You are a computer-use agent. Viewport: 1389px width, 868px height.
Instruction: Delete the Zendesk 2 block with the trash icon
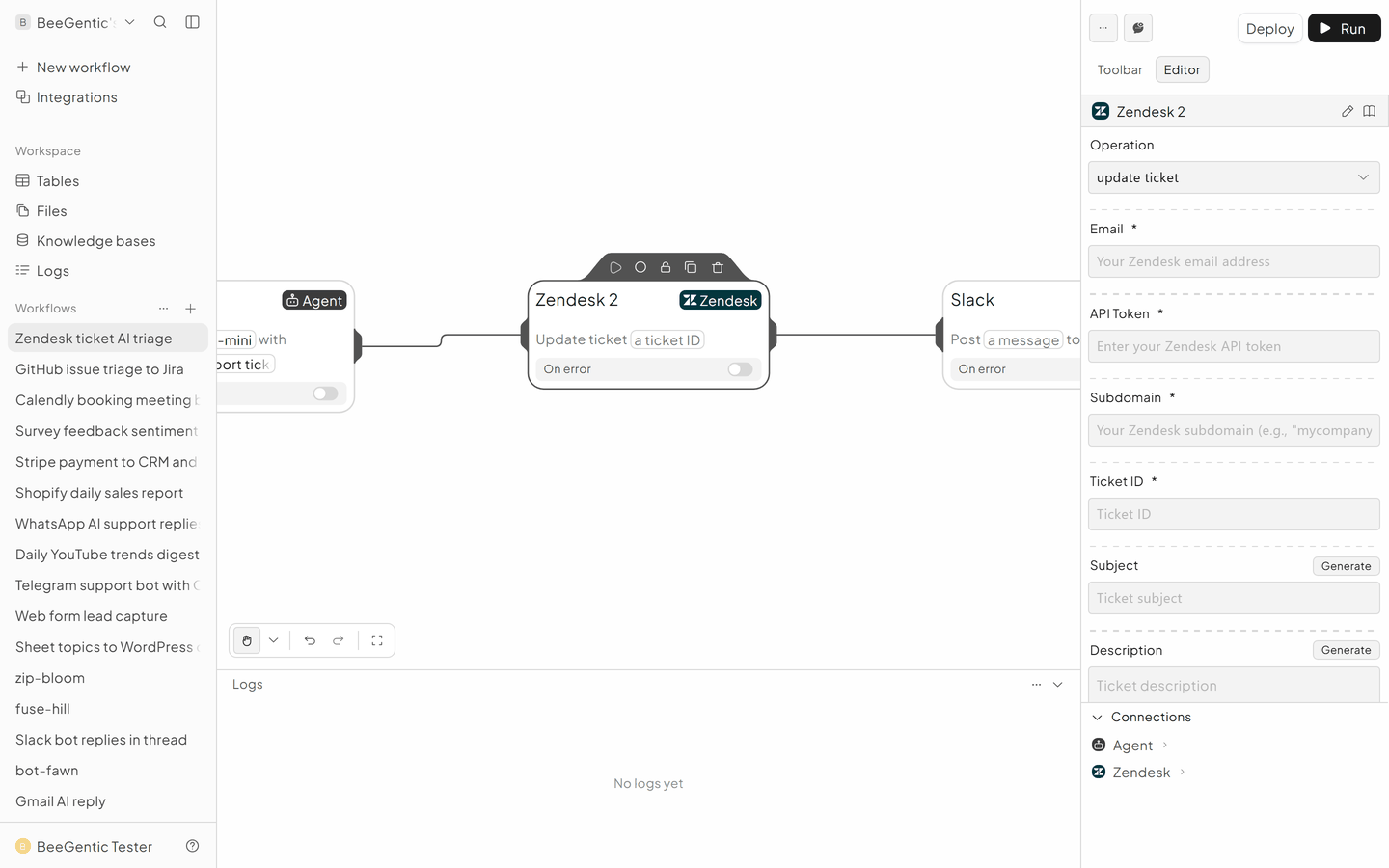pos(718,267)
